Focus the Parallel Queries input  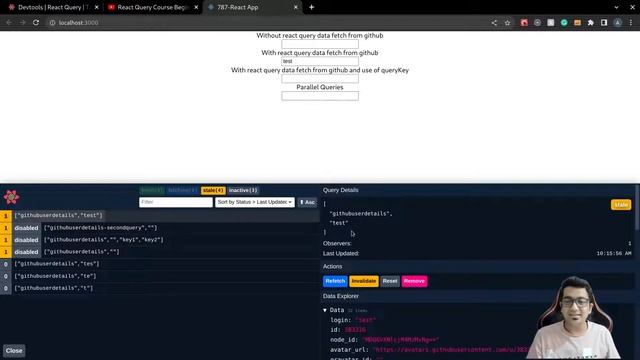[320, 96]
